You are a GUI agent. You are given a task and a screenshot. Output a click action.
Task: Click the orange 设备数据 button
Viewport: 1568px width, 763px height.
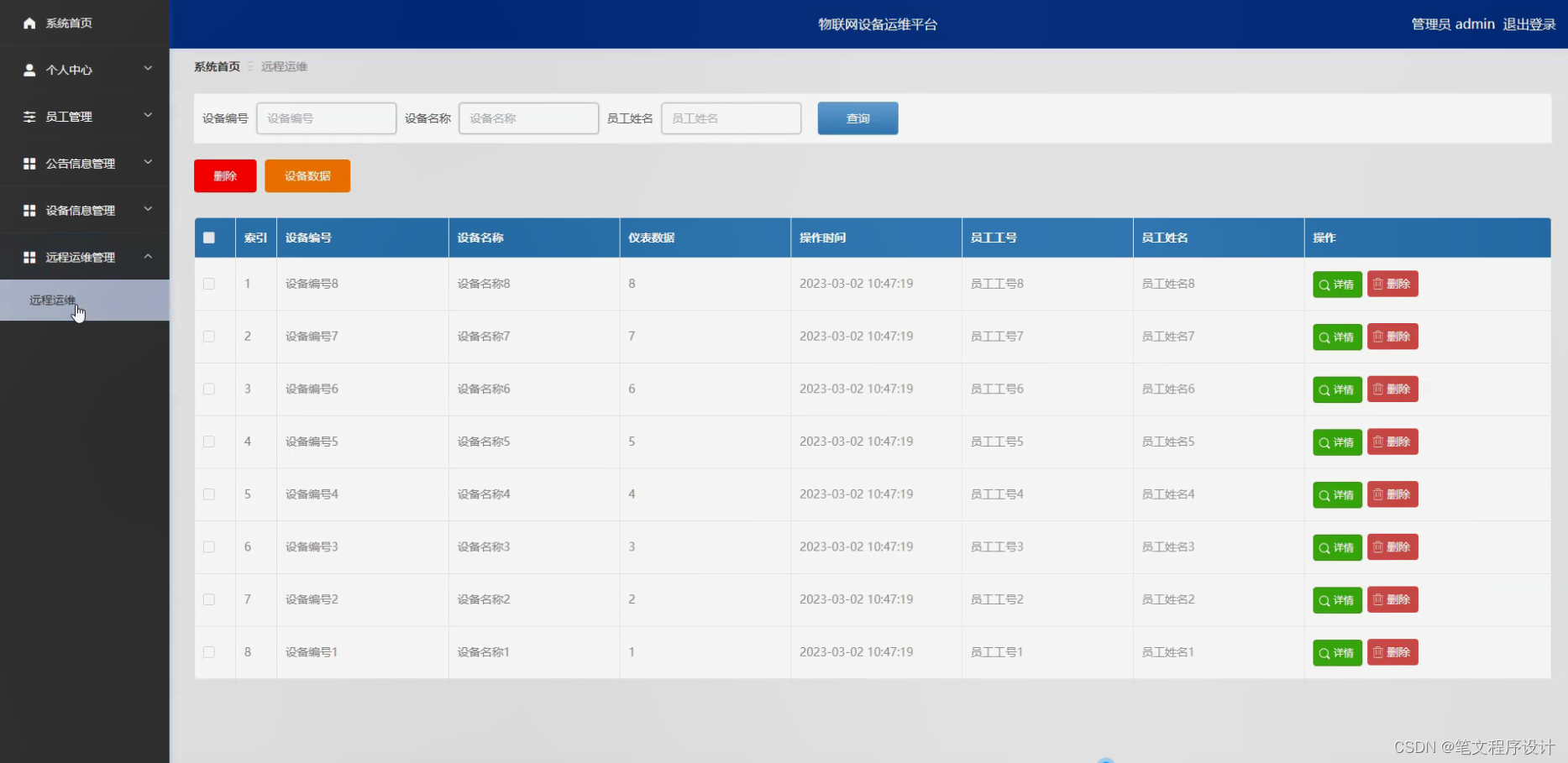click(x=307, y=176)
